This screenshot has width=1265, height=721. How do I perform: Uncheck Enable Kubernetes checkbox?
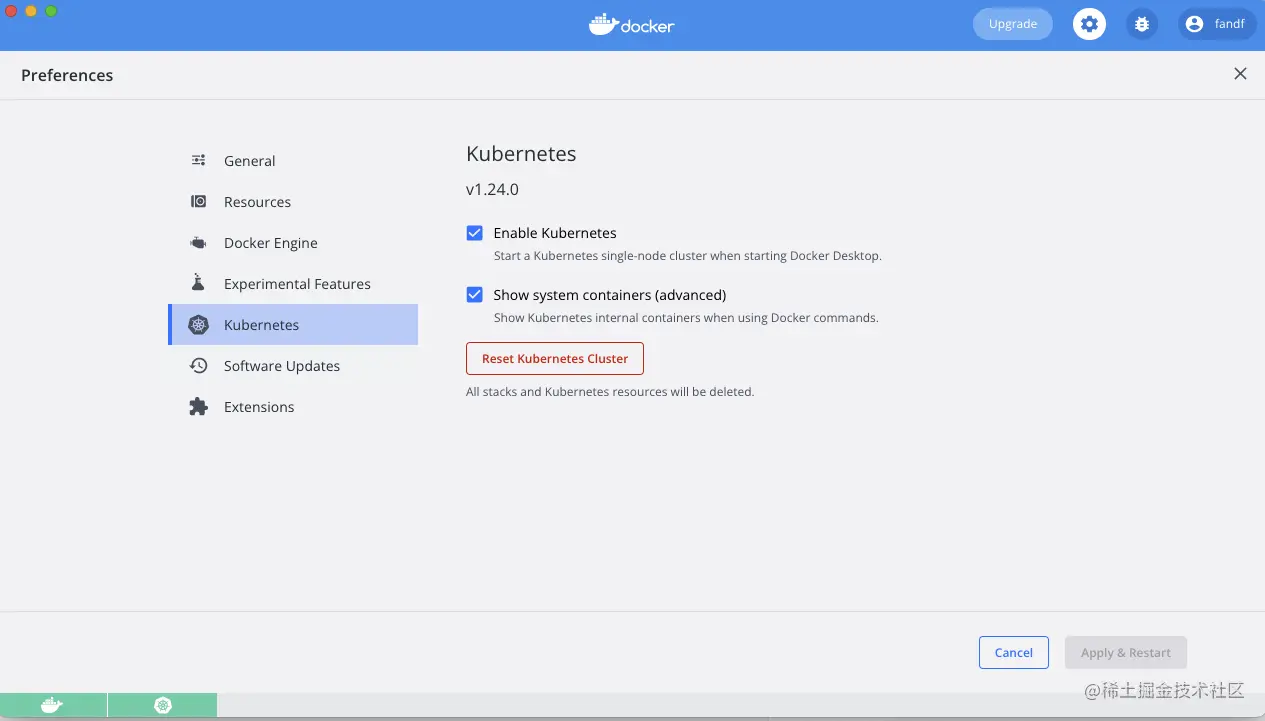point(475,233)
